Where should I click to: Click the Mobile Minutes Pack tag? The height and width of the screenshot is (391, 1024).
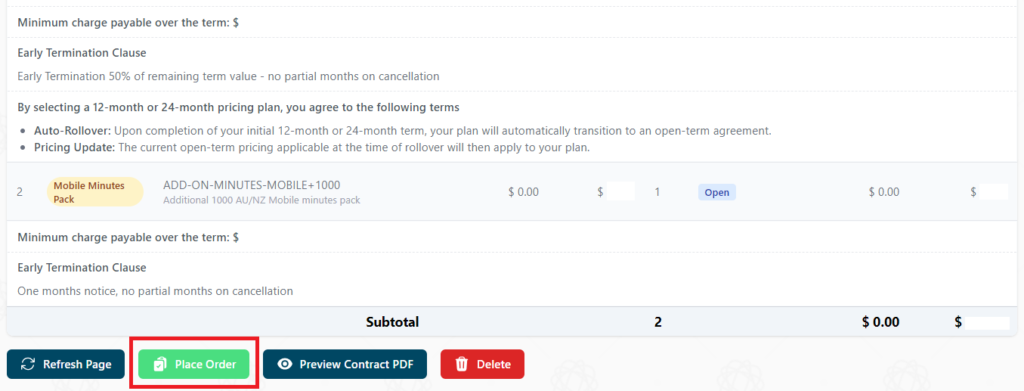point(95,192)
